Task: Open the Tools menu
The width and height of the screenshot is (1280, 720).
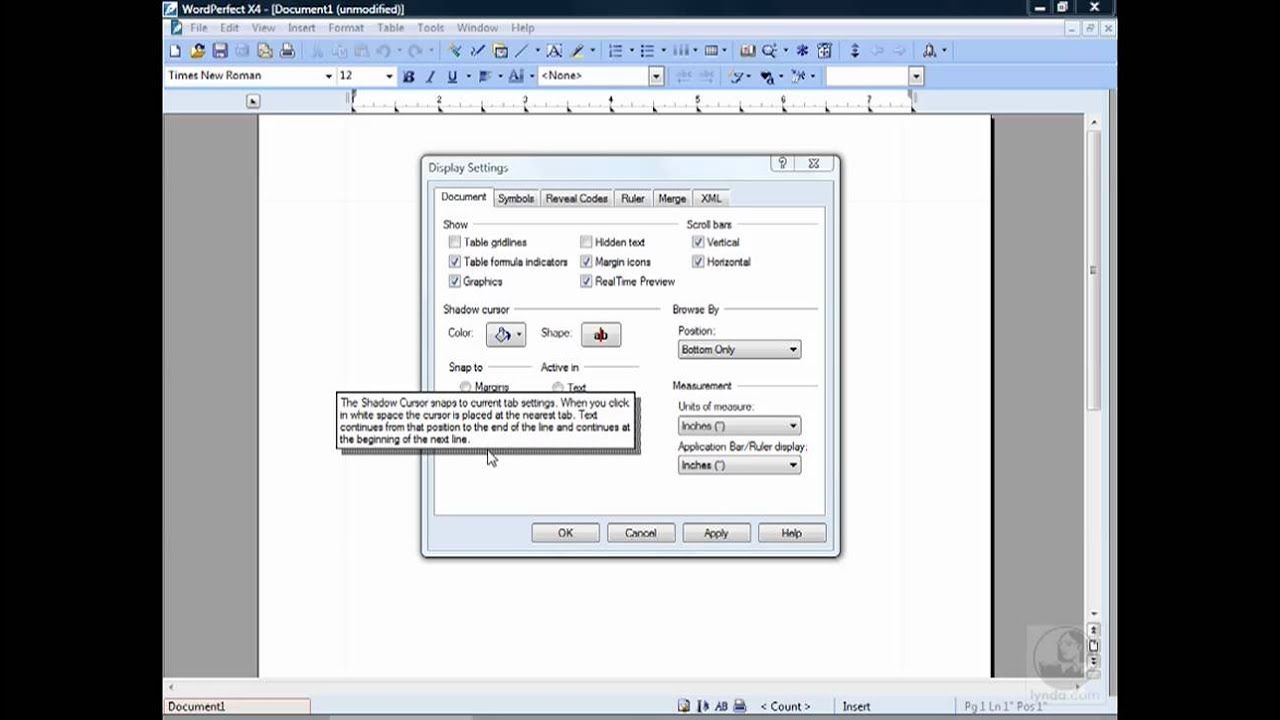Action: [430, 28]
